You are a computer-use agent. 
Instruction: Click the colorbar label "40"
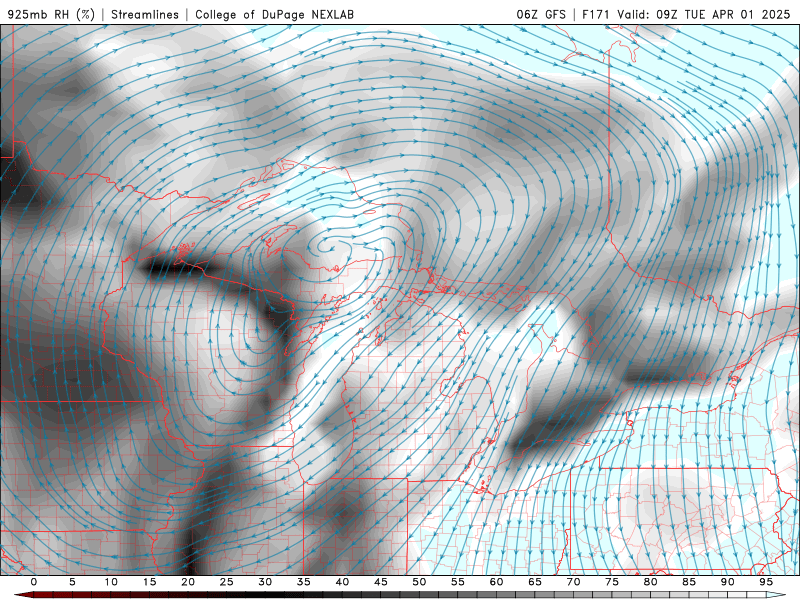(x=342, y=582)
